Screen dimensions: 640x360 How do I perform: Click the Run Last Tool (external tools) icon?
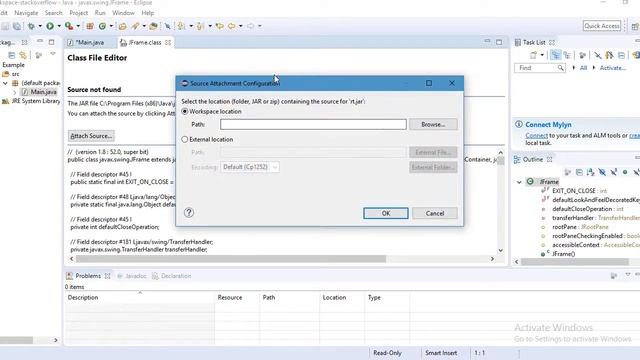(69, 26)
